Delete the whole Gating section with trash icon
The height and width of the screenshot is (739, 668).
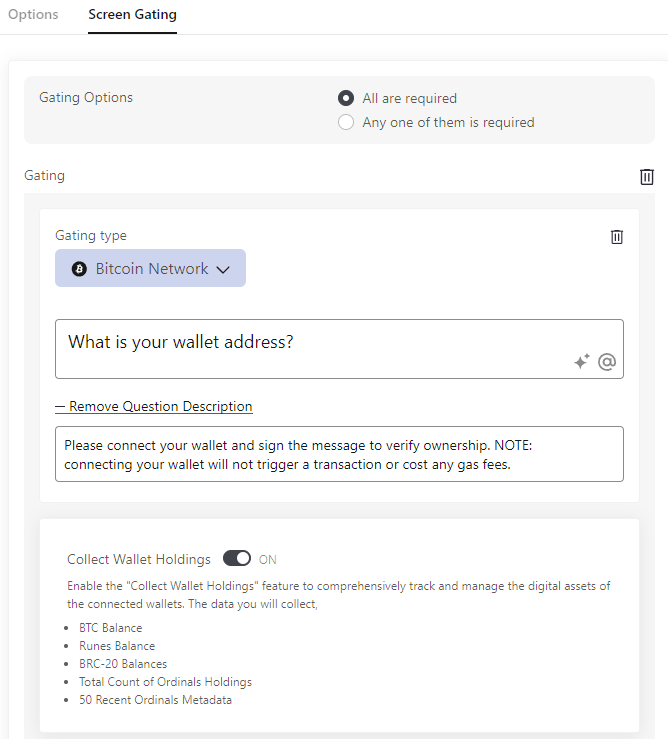point(647,177)
